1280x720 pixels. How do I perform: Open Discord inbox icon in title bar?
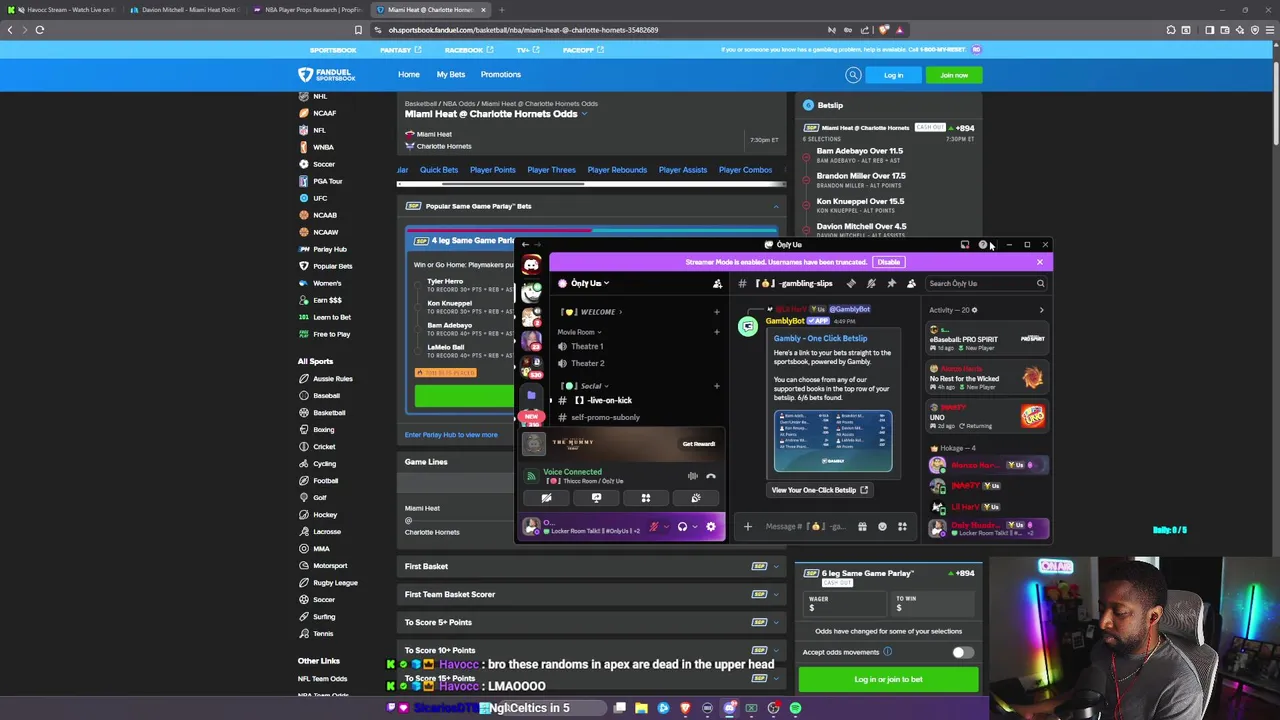pos(965,245)
